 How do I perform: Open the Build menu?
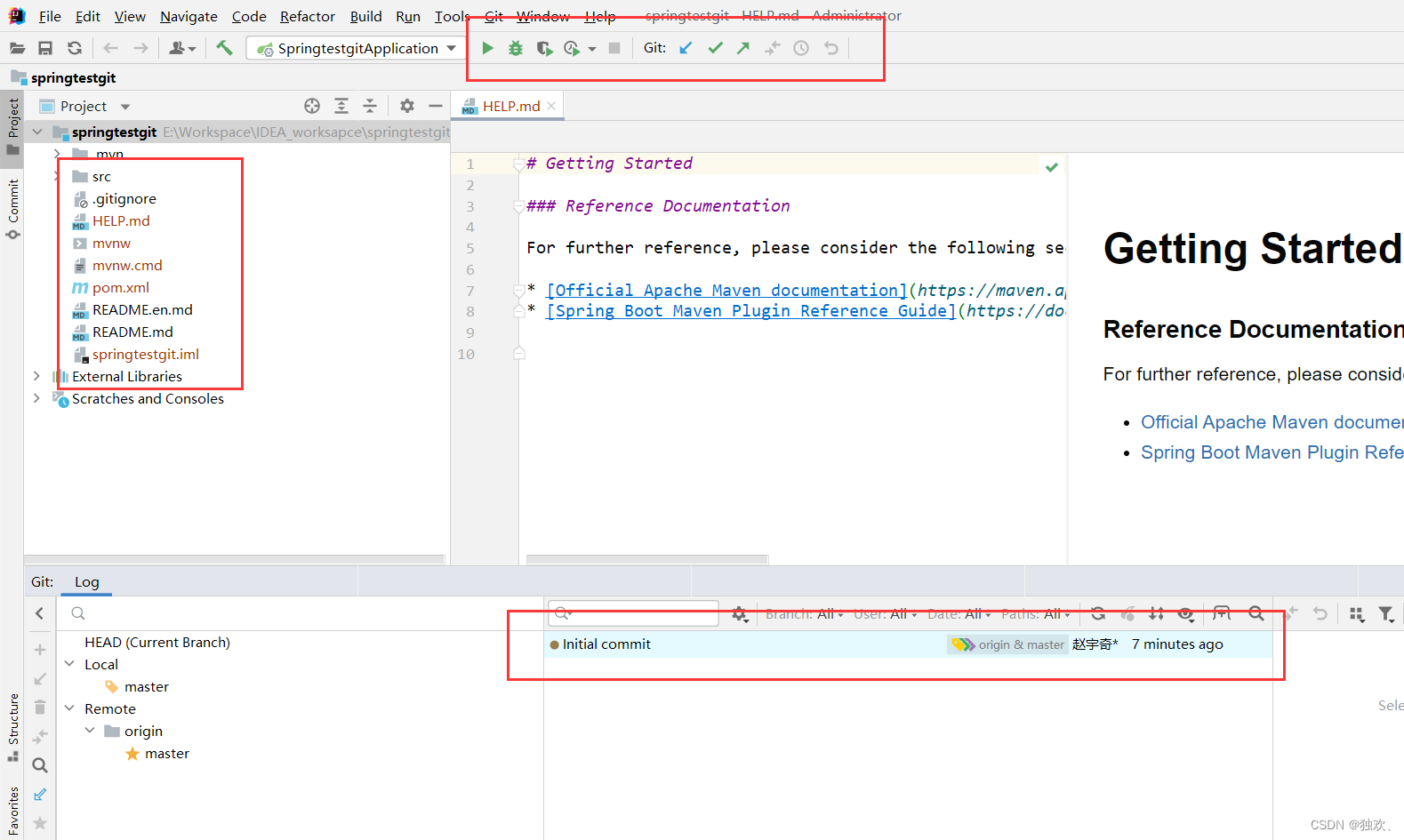(365, 16)
